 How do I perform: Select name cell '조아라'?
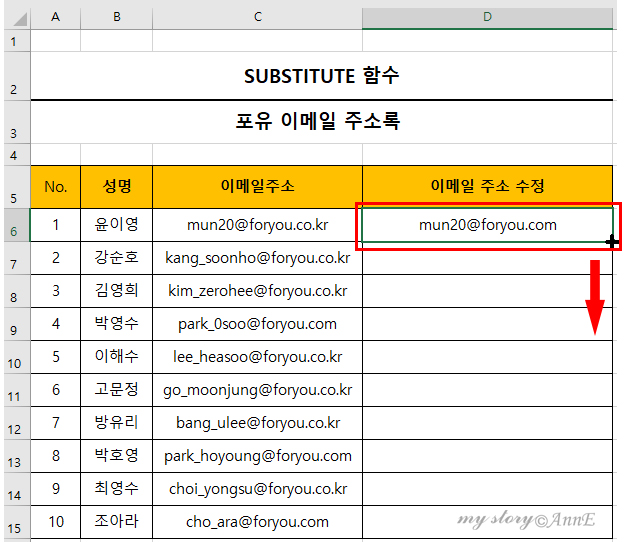117,523
